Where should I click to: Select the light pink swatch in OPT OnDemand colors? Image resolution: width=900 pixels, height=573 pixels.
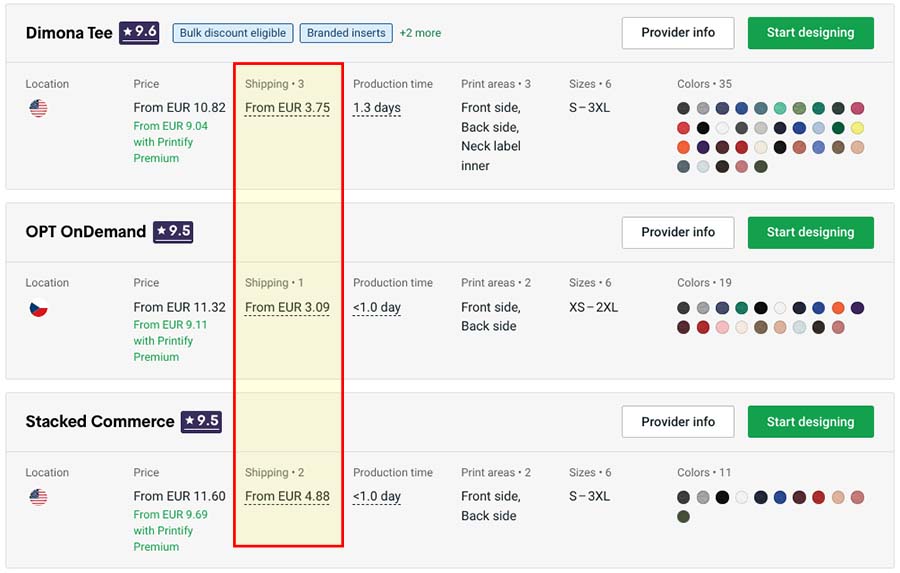722,328
